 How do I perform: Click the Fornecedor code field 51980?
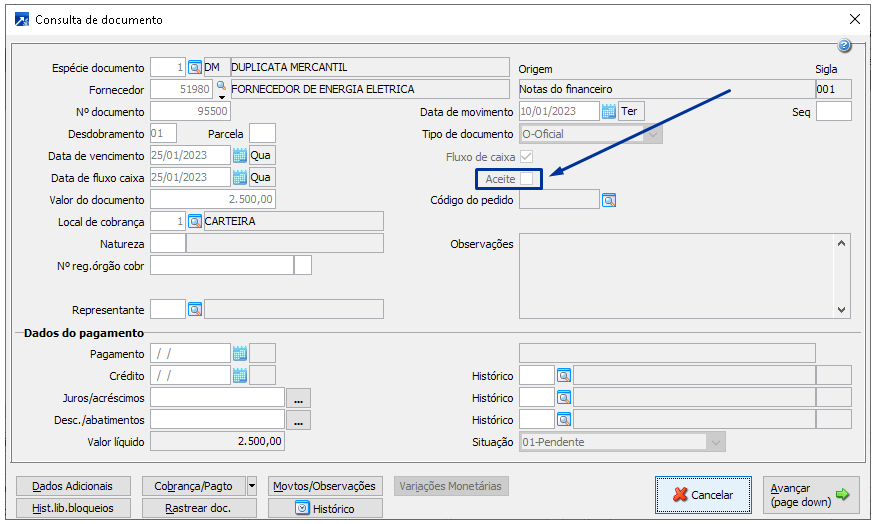point(182,89)
